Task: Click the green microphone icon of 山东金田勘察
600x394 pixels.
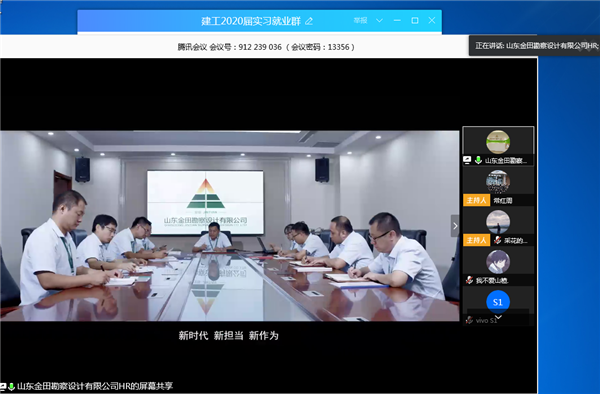Action: pos(478,160)
